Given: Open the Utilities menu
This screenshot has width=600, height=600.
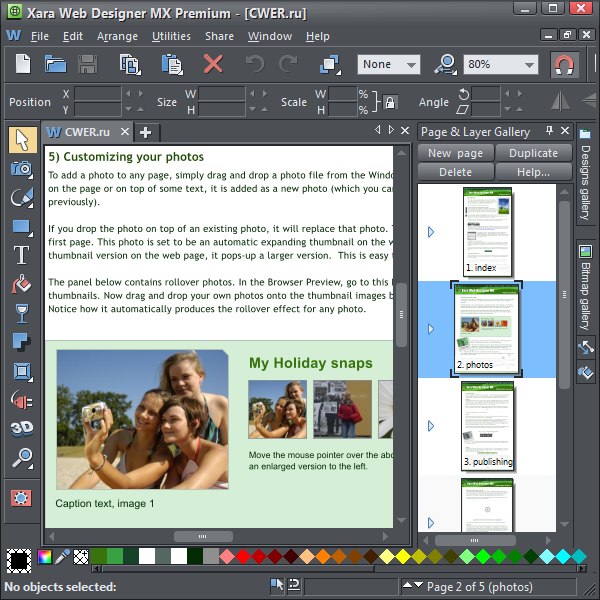Looking at the screenshot, I should (x=171, y=36).
